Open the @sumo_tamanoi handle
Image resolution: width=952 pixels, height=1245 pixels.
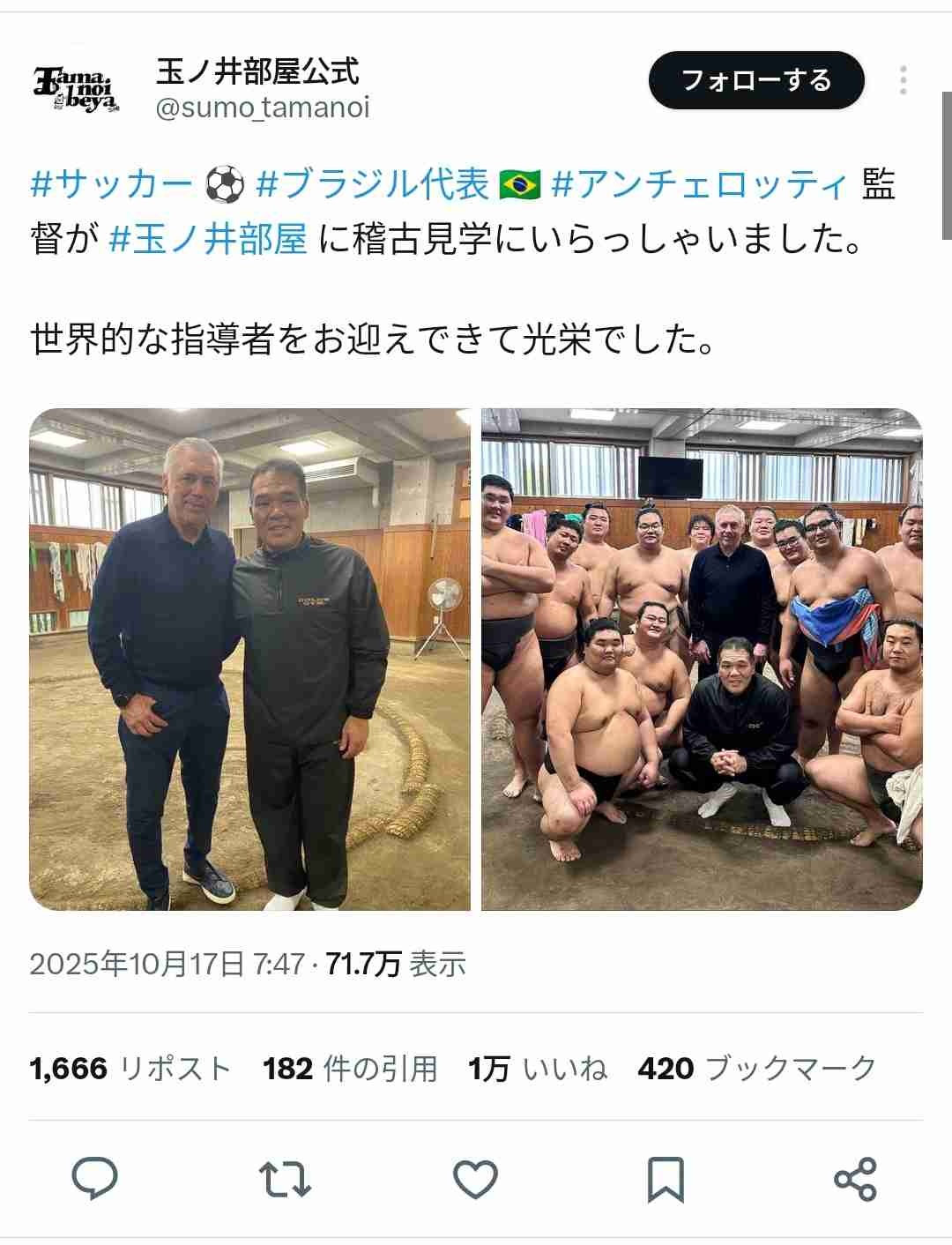(263, 108)
